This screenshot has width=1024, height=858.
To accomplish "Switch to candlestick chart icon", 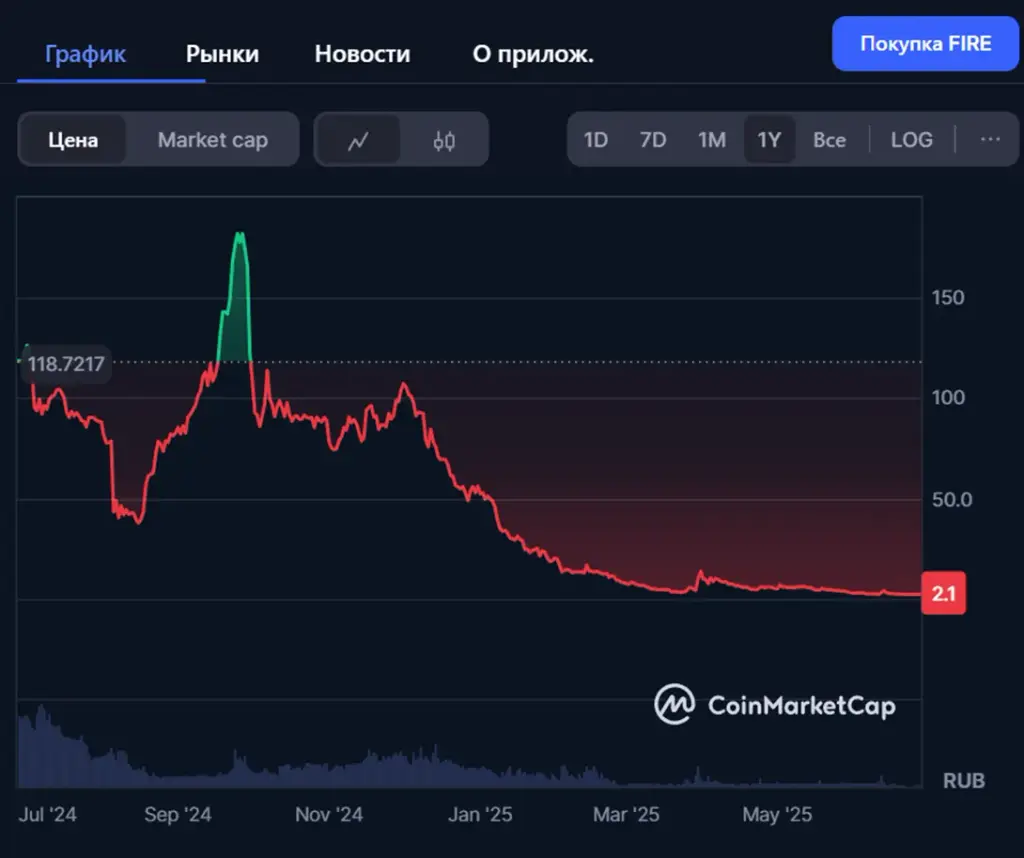I will click(444, 140).
